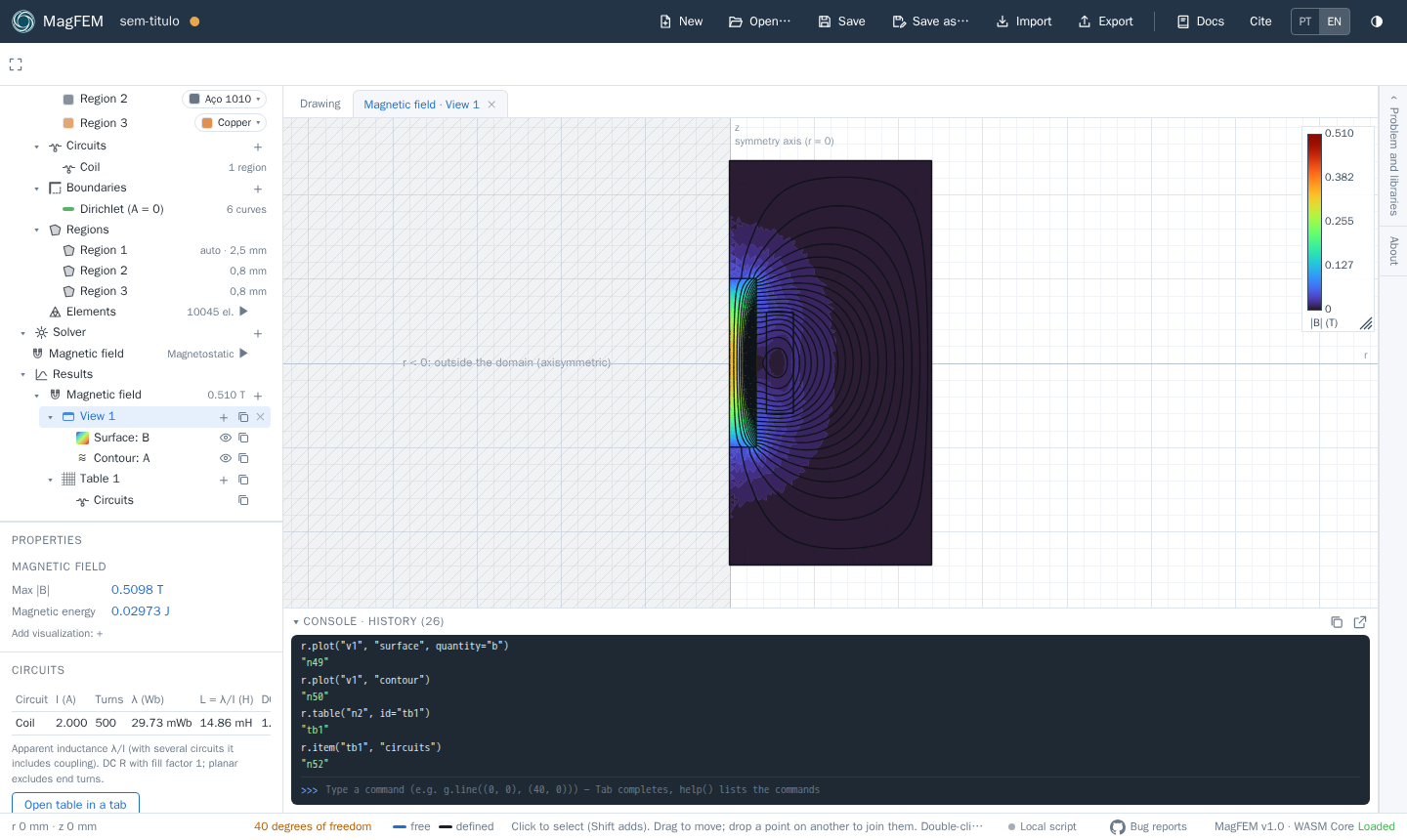Open the Export option

coord(1105,21)
